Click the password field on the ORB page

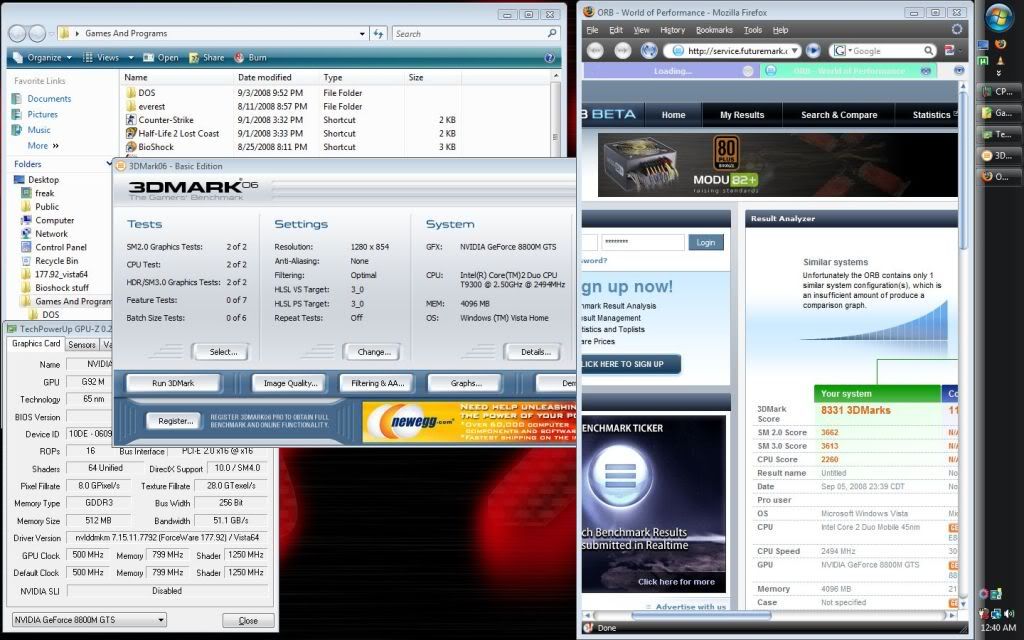pos(643,242)
